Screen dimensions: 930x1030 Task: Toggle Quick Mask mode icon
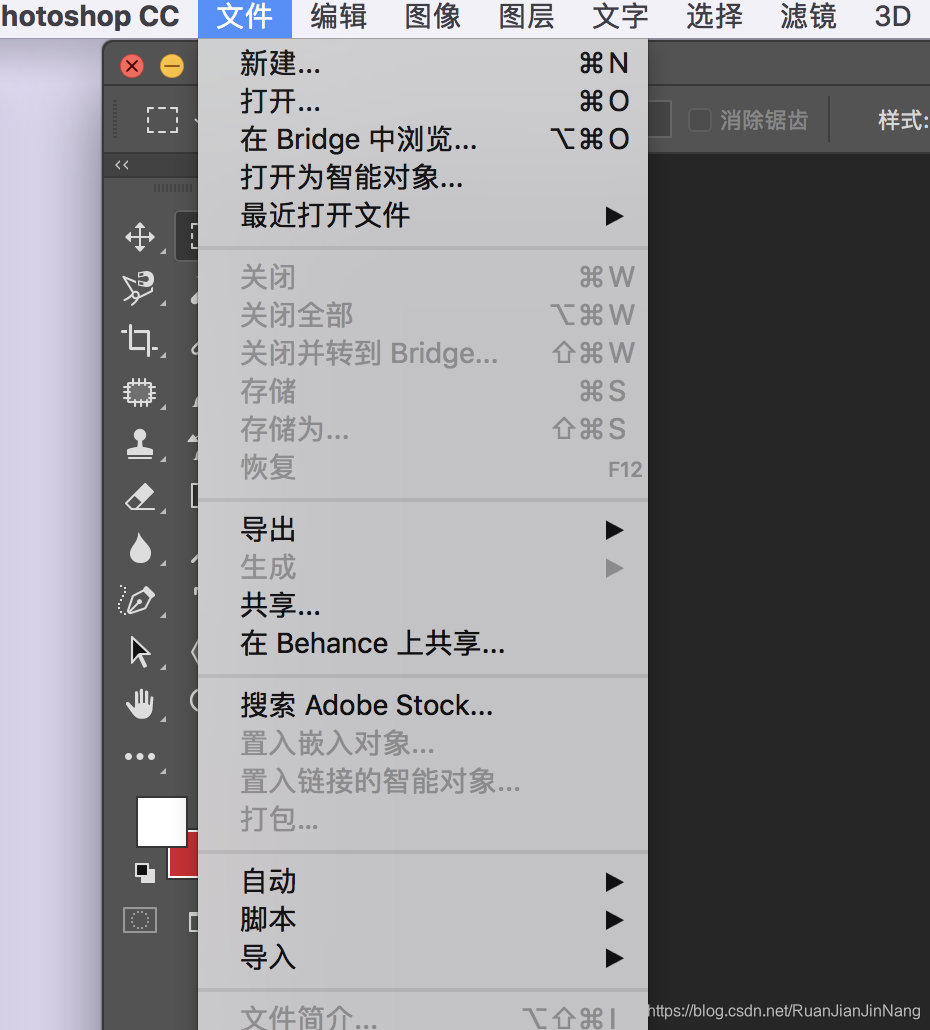(140, 920)
